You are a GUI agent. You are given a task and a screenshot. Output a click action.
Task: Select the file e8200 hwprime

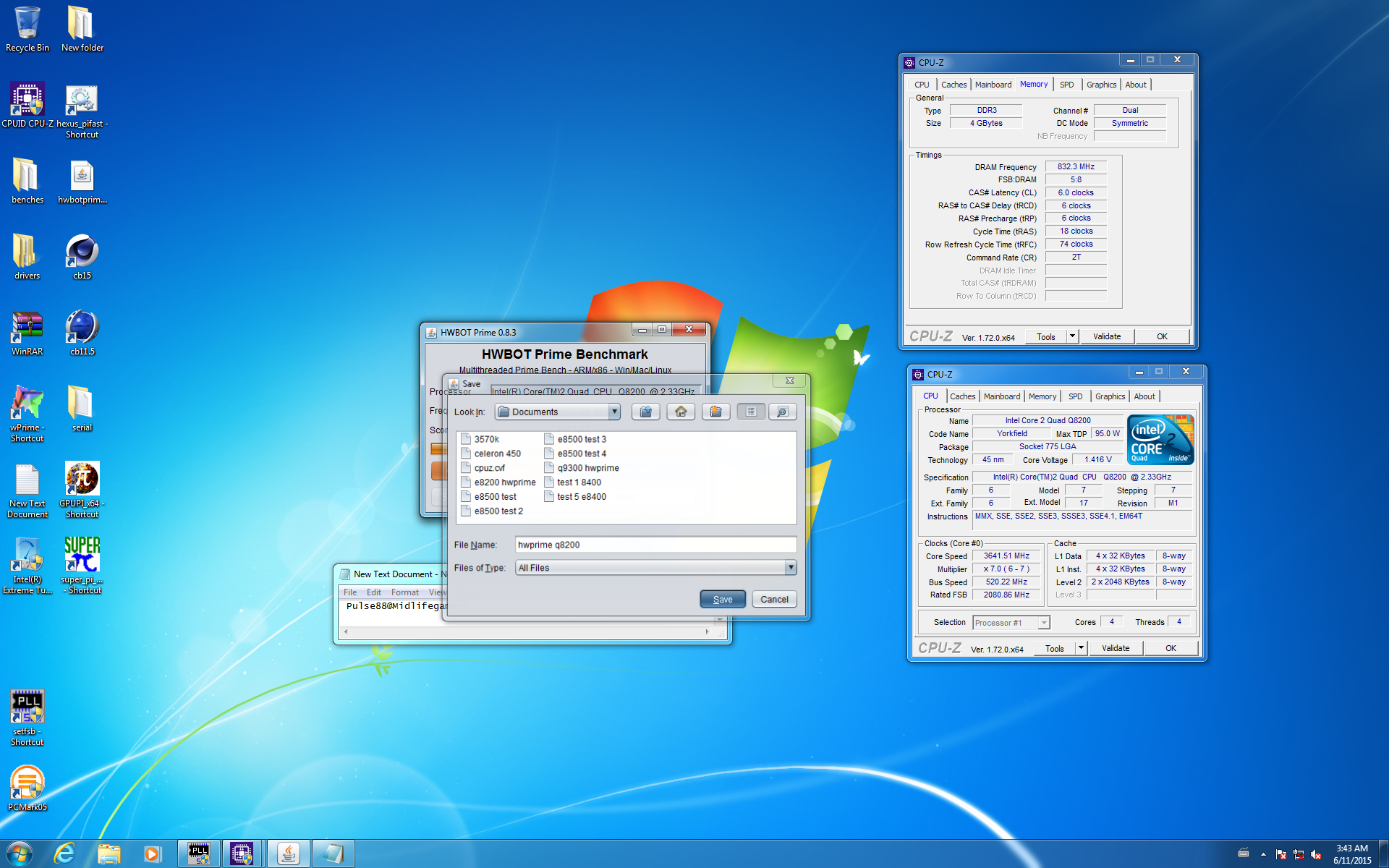click(498, 482)
